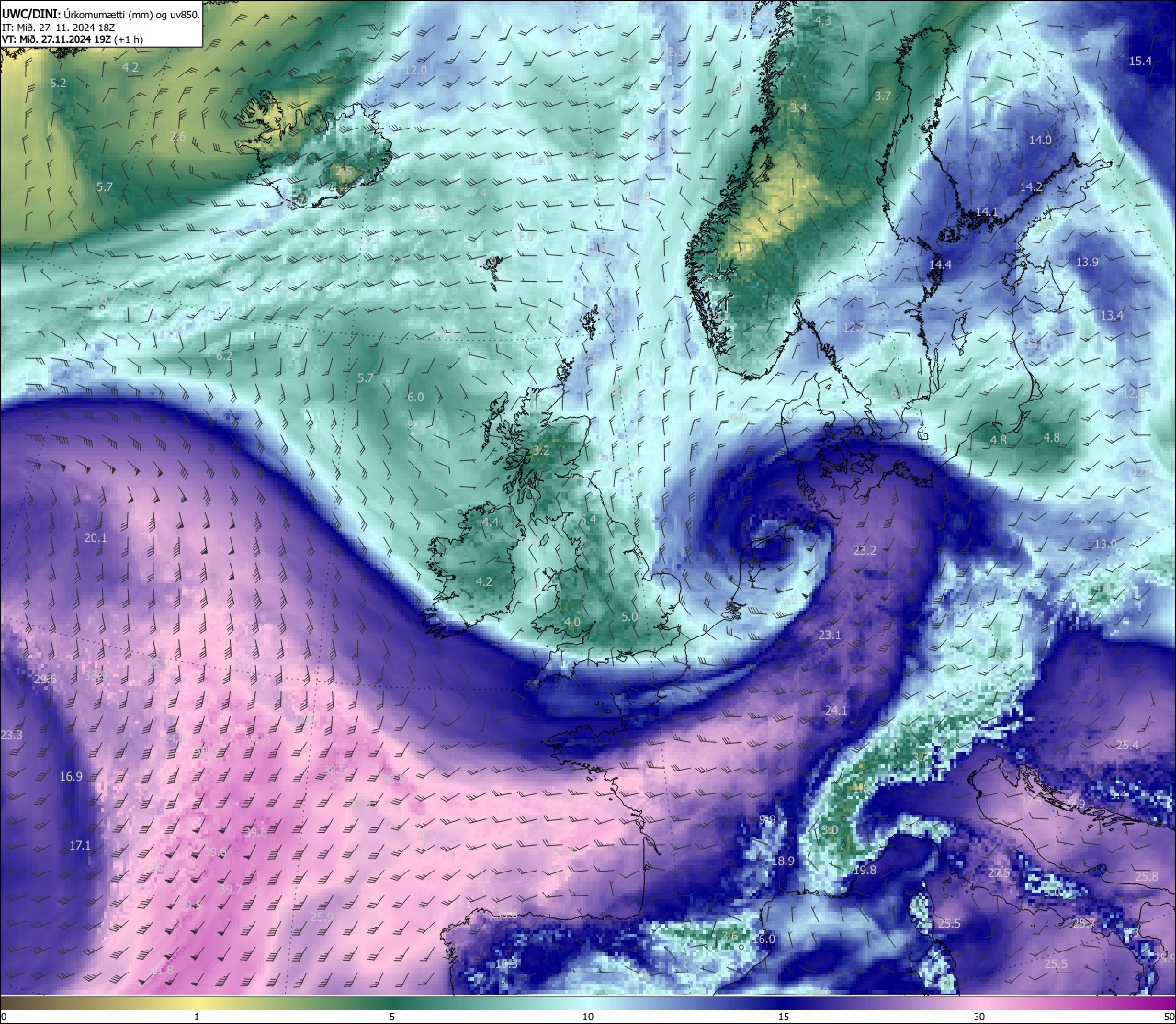Click the colorbar tick label 1
The width and height of the screenshot is (1176, 1024).
pos(197,1017)
